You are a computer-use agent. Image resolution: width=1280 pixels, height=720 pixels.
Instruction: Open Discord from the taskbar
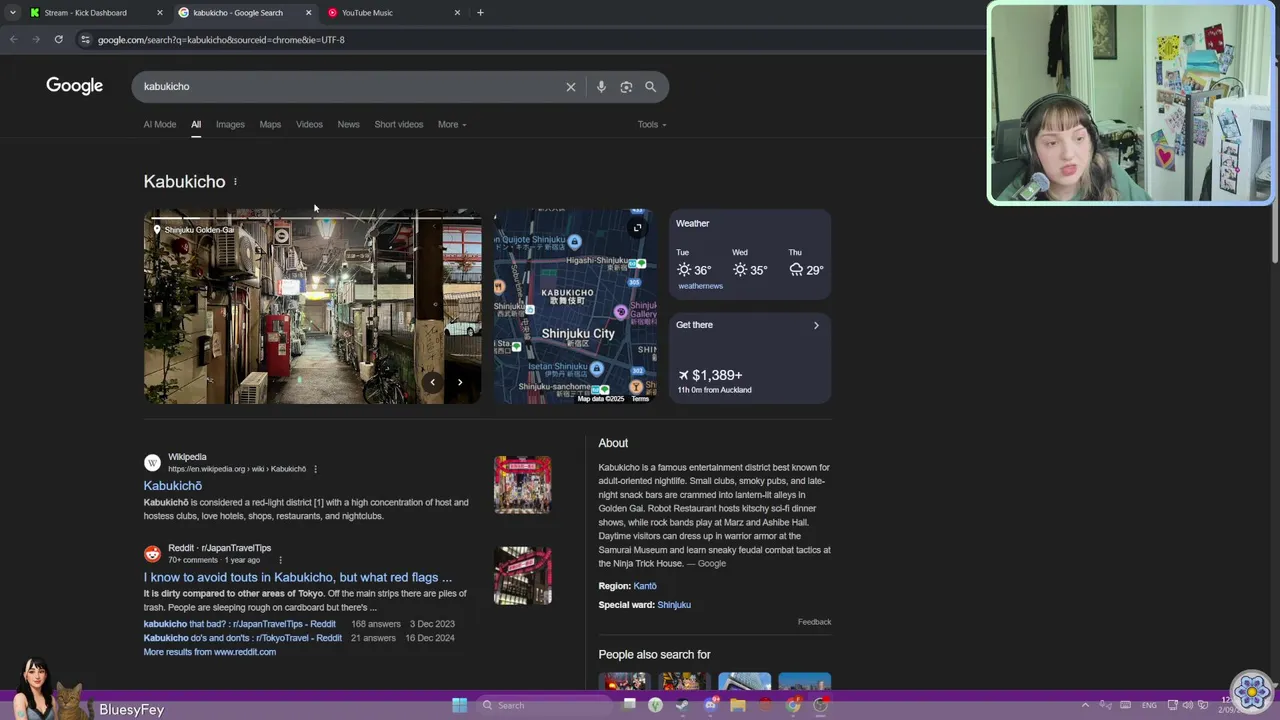tap(710, 705)
